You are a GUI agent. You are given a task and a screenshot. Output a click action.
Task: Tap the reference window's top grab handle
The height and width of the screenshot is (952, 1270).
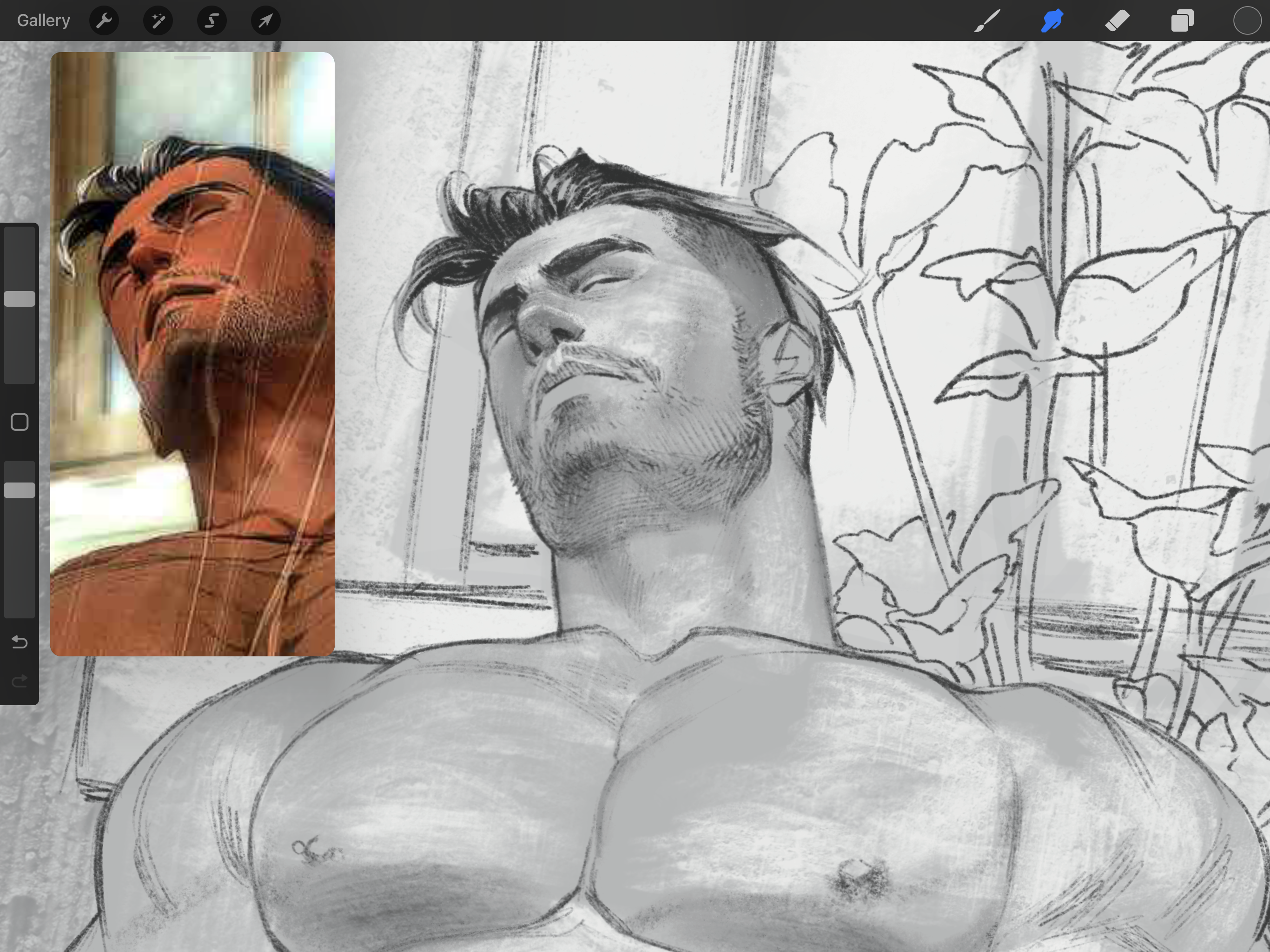192,58
